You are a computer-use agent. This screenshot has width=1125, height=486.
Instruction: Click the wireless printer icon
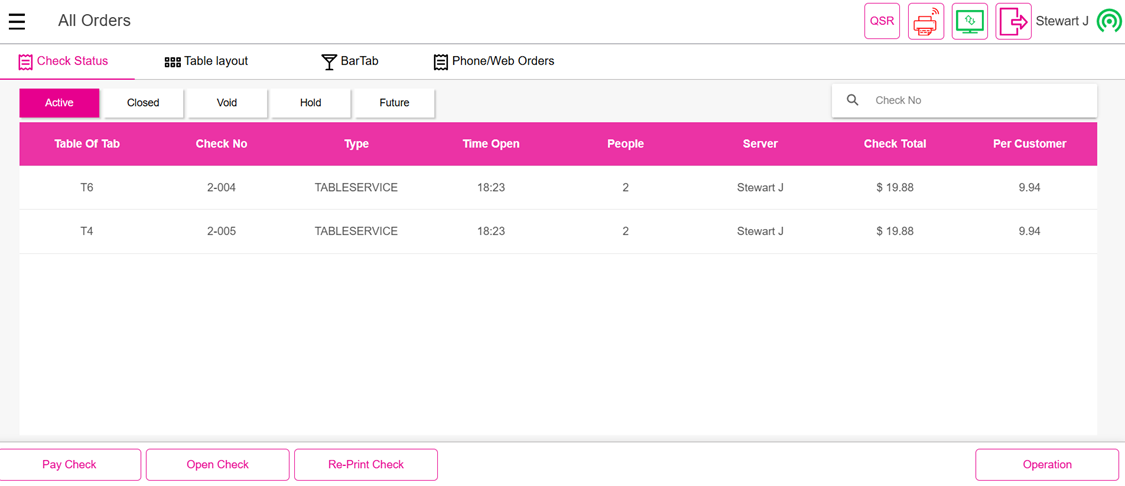click(x=925, y=21)
